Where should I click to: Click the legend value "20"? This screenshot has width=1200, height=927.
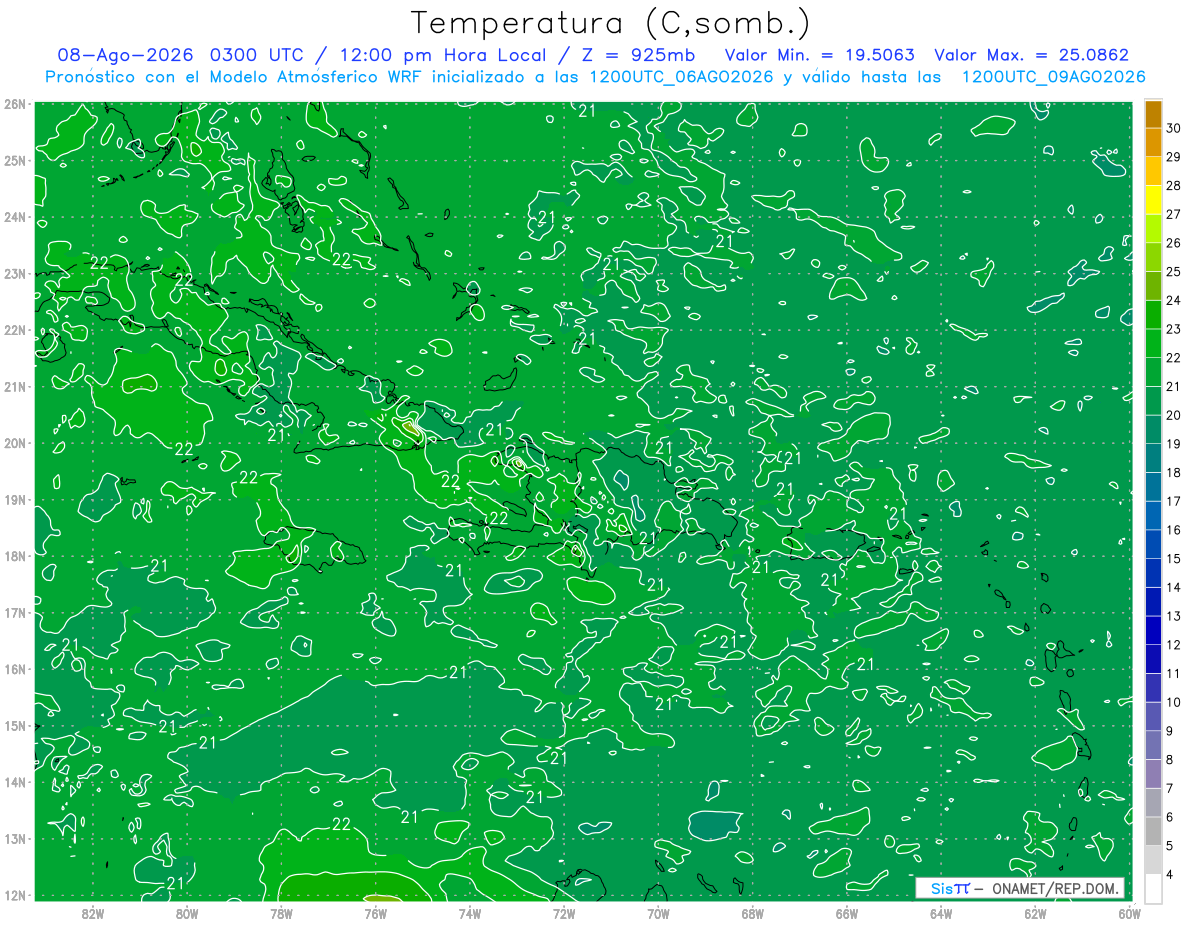point(1174,415)
